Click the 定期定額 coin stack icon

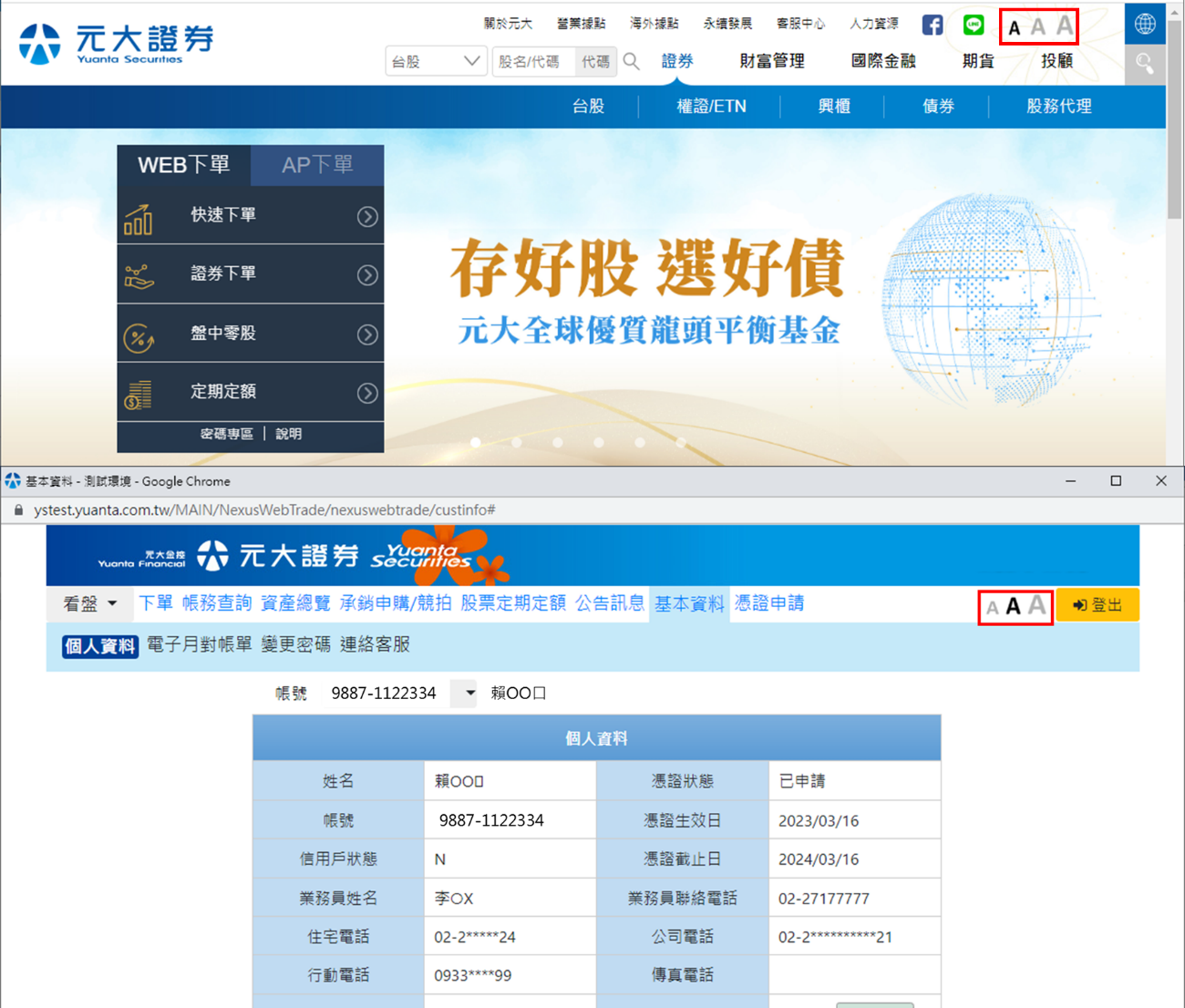click(139, 396)
